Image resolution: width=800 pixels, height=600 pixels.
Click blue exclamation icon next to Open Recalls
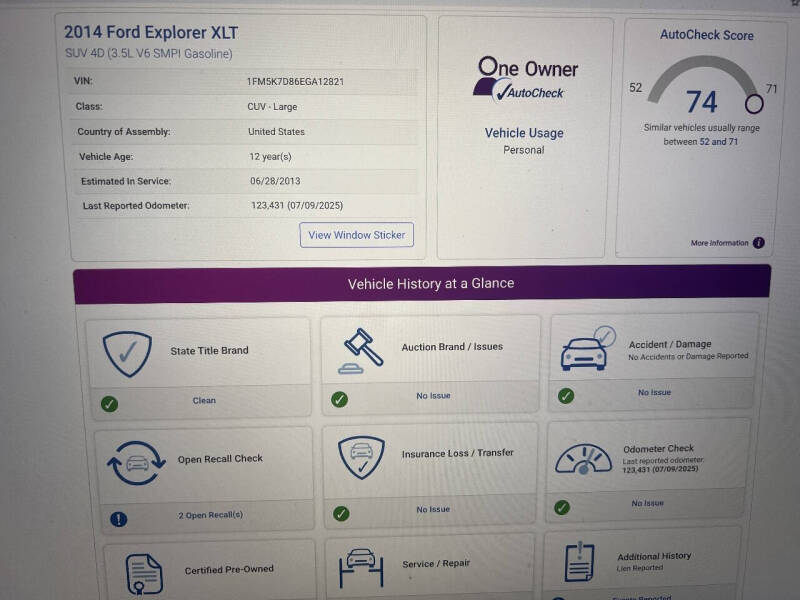click(118, 519)
